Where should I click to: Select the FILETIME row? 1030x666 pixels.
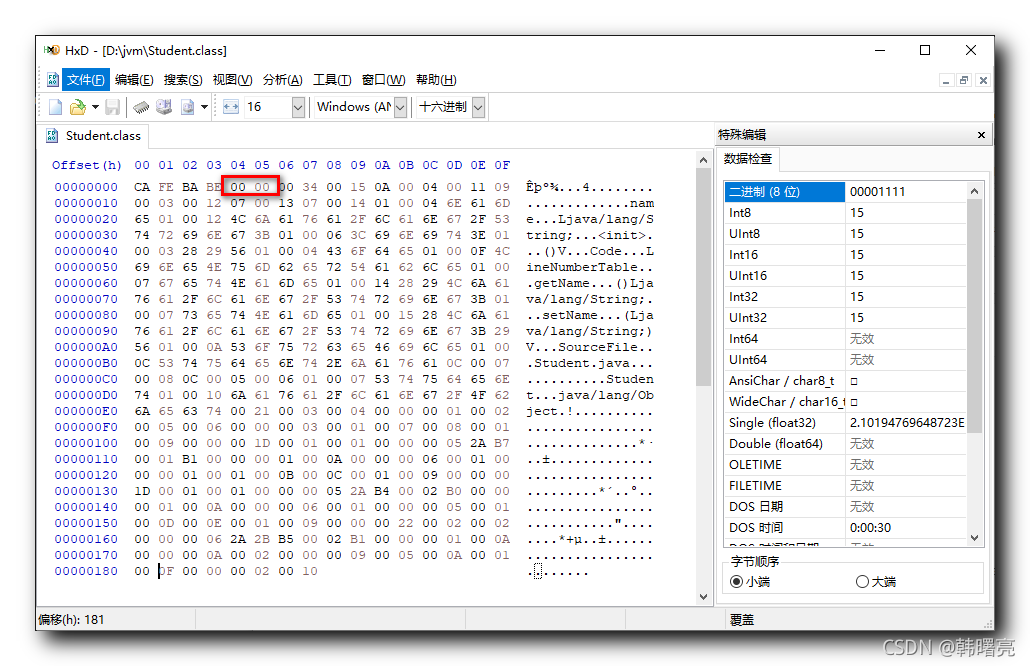tap(847, 486)
